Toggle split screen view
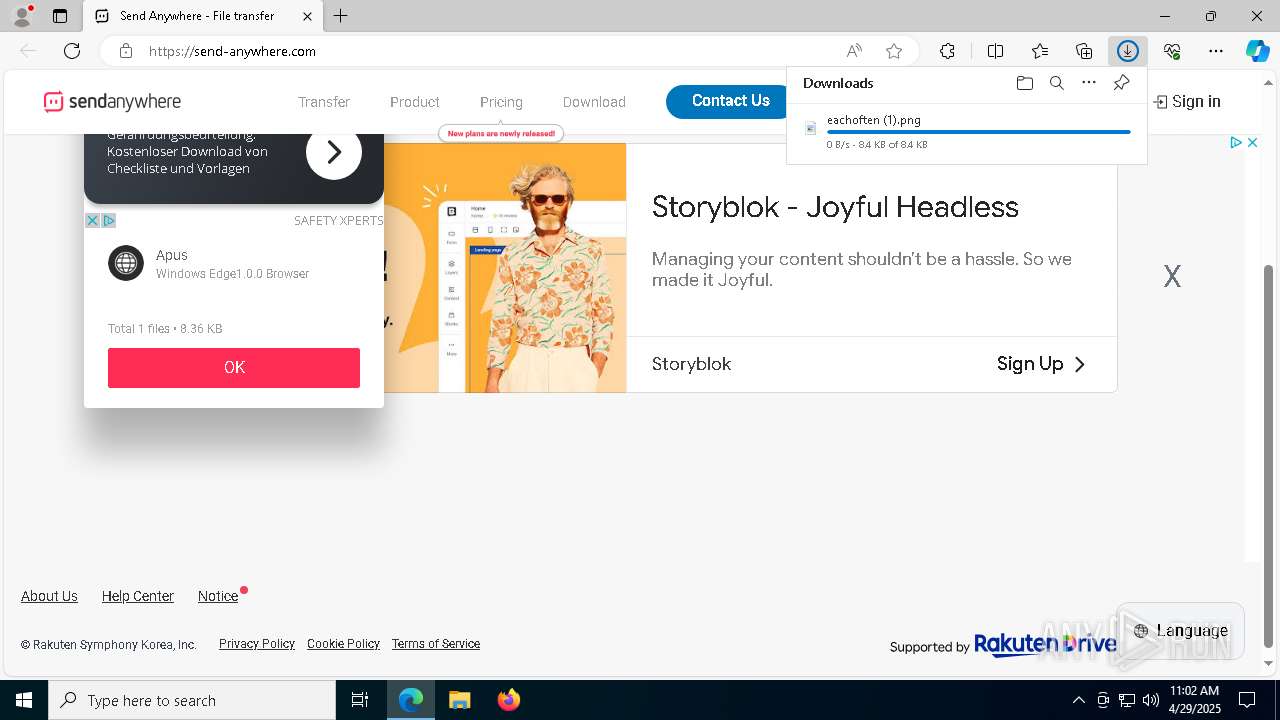Viewport: 1280px width, 720px height. pyautogui.click(x=995, y=51)
